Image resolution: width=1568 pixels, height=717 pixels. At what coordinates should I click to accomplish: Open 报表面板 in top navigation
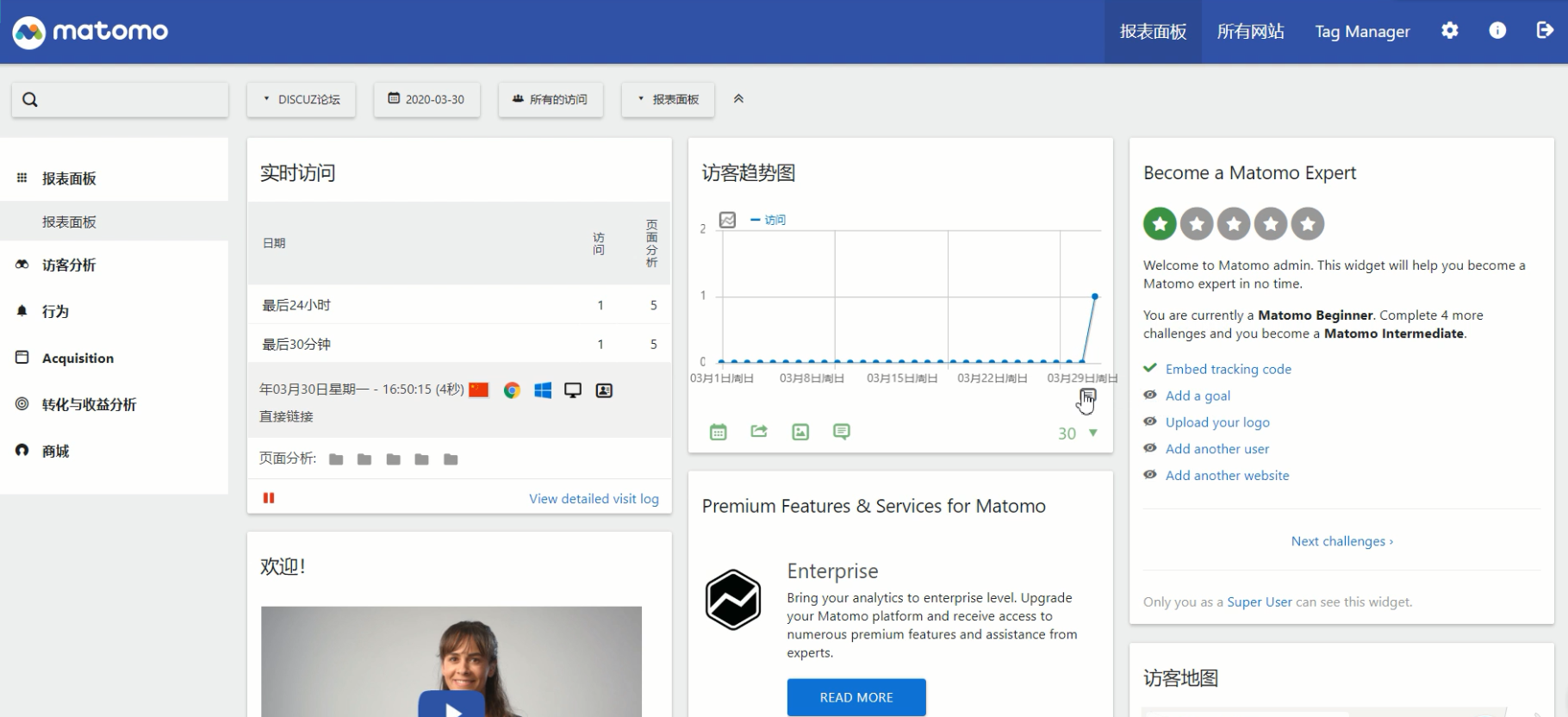[1153, 32]
